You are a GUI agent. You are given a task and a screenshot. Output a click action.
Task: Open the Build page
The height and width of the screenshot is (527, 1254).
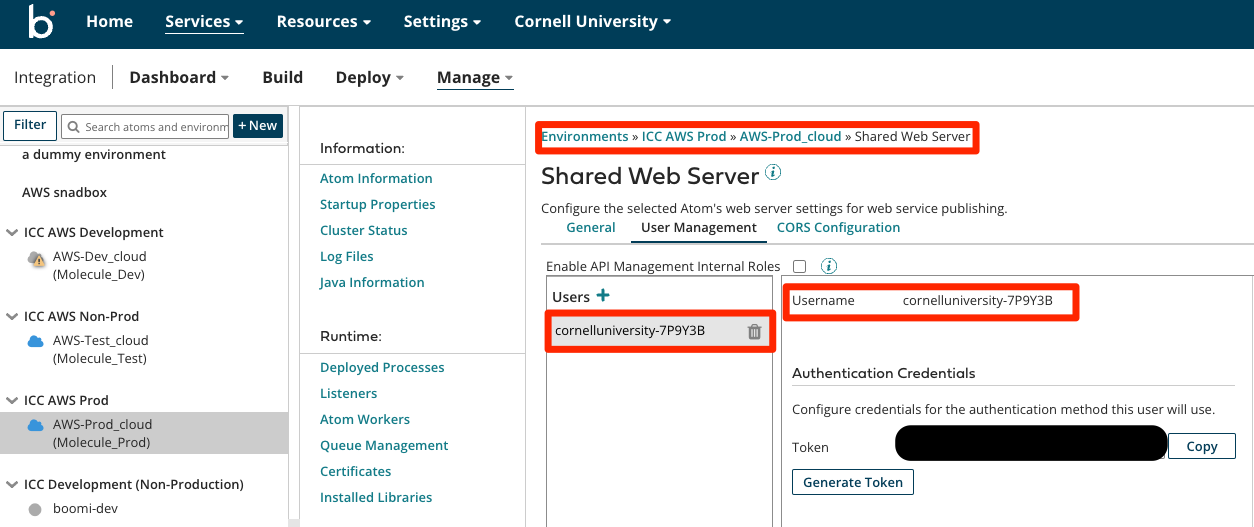(x=283, y=77)
